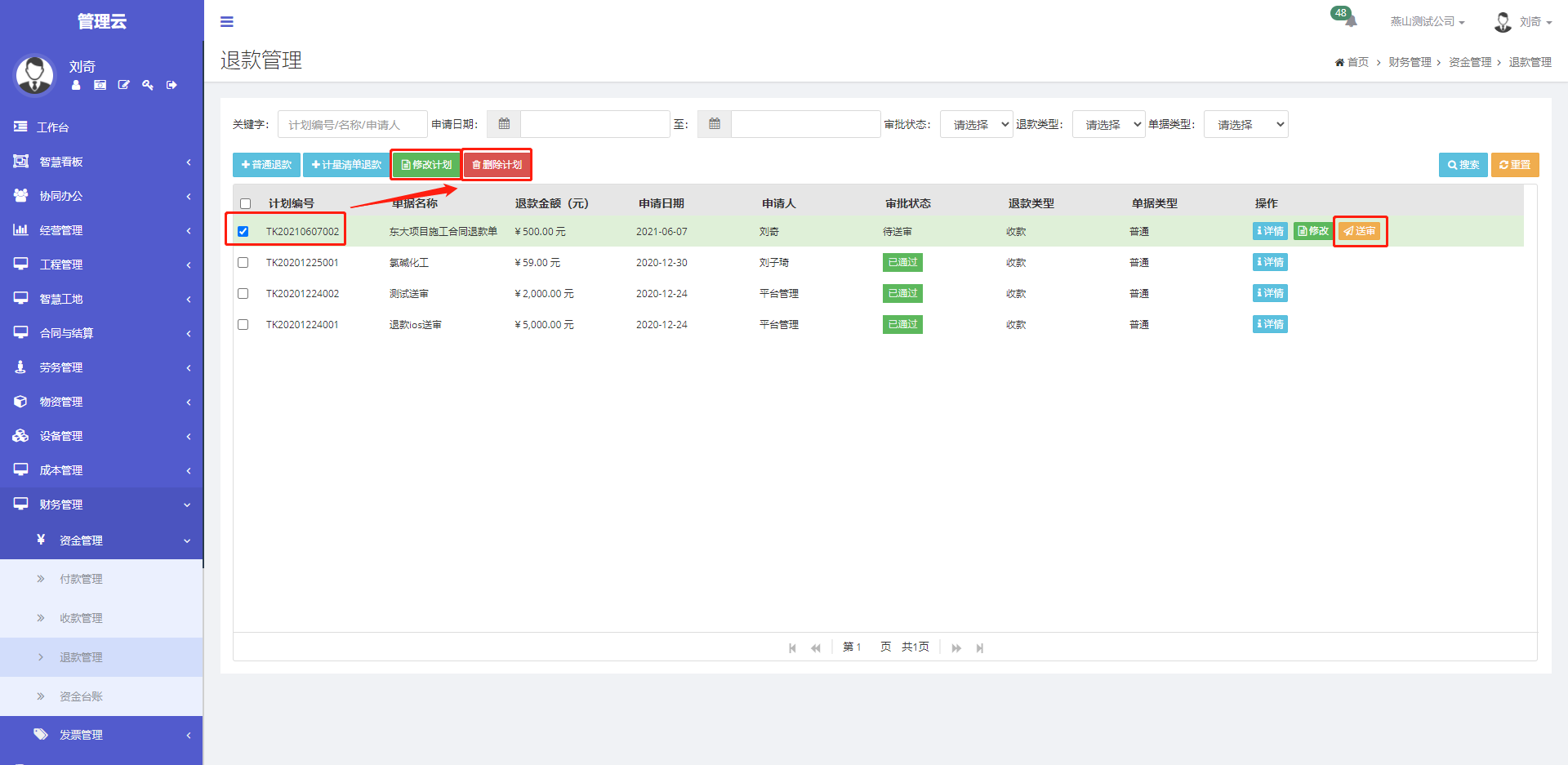Screen dimensions: 1568x765
Task: Click 详情 for the 测试送审 row
Action: (x=1270, y=293)
